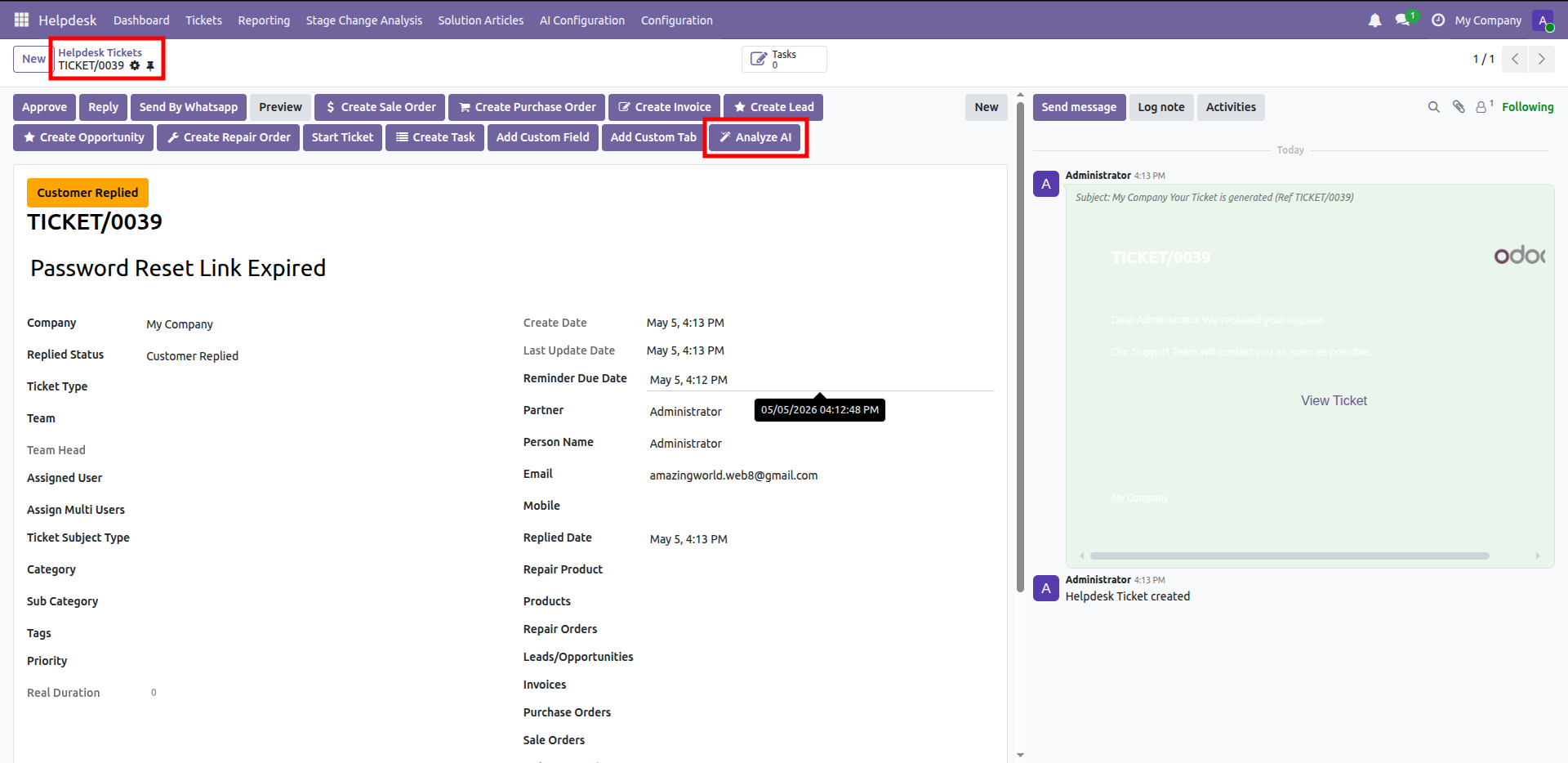Edit the Email field value
Image resolution: width=1568 pixels, height=763 pixels.
(x=820, y=475)
